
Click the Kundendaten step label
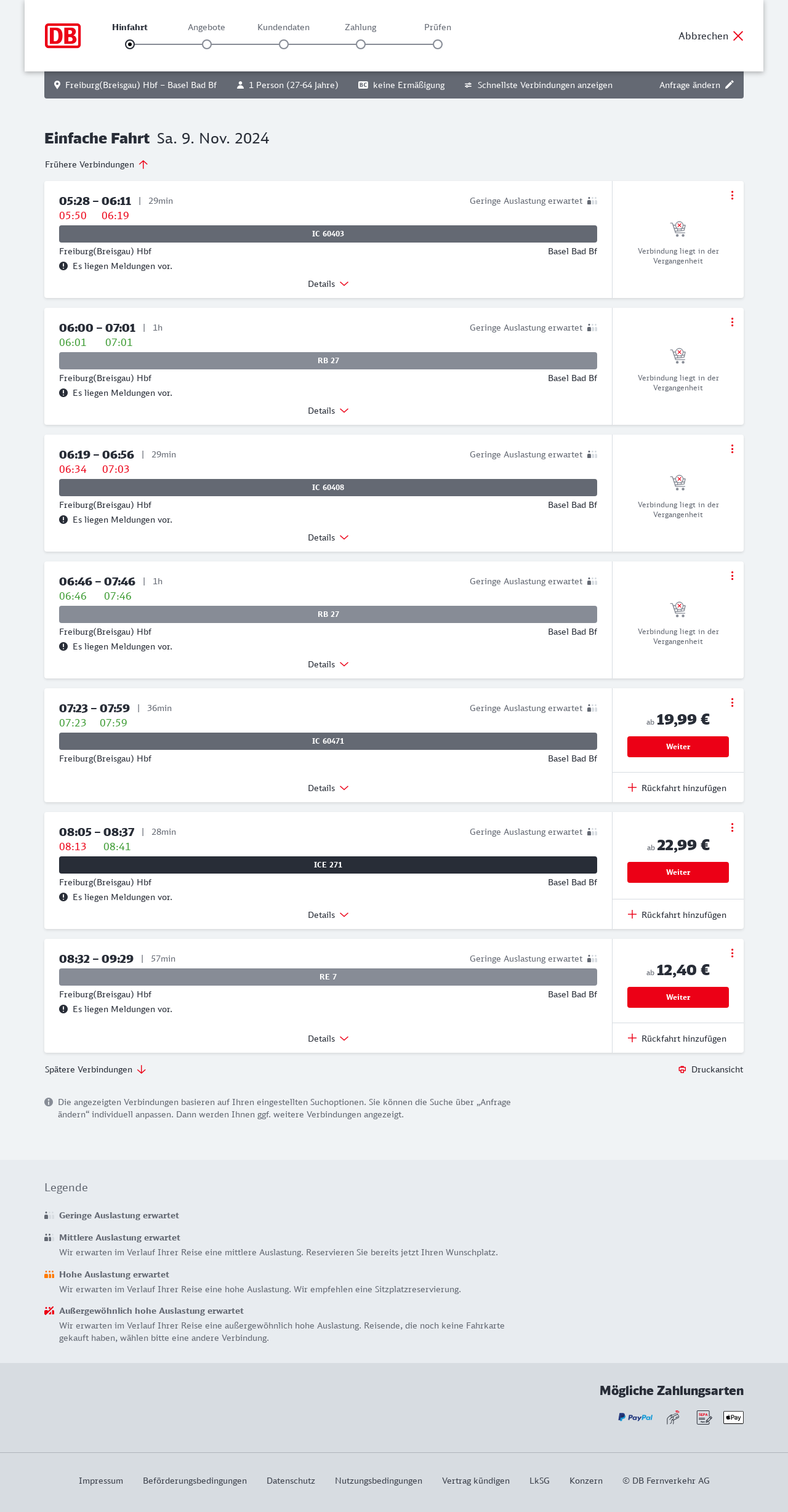tap(283, 27)
